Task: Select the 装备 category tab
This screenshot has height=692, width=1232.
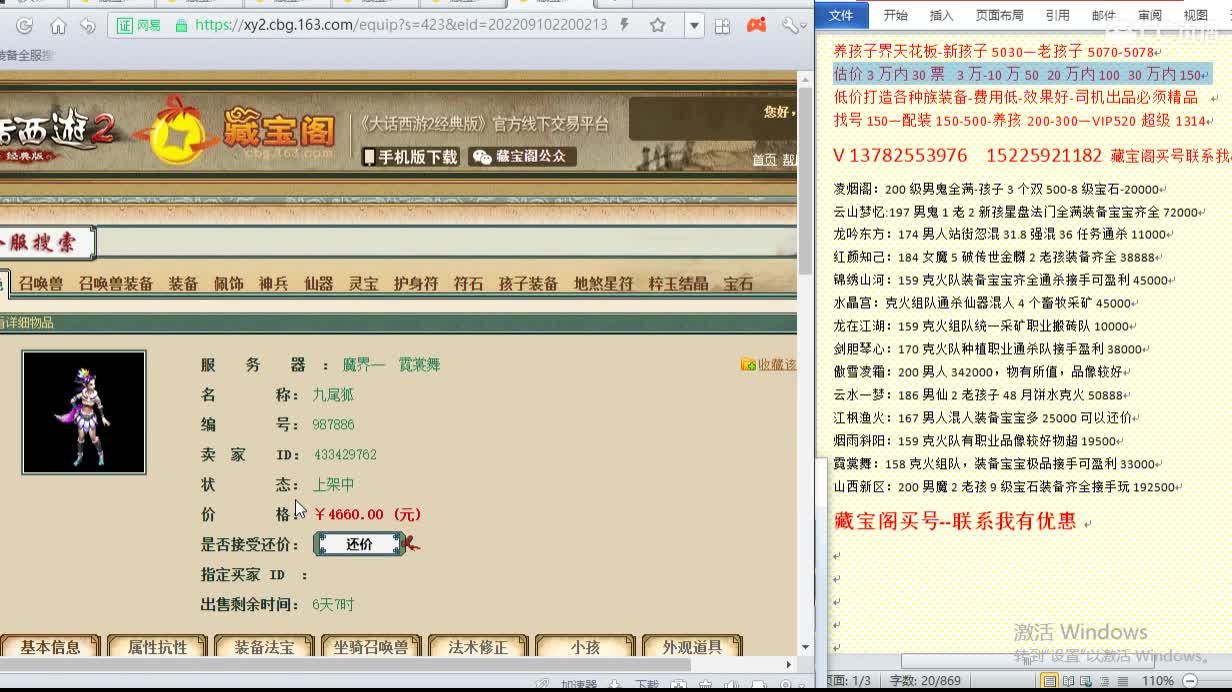Action: click(x=183, y=284)
